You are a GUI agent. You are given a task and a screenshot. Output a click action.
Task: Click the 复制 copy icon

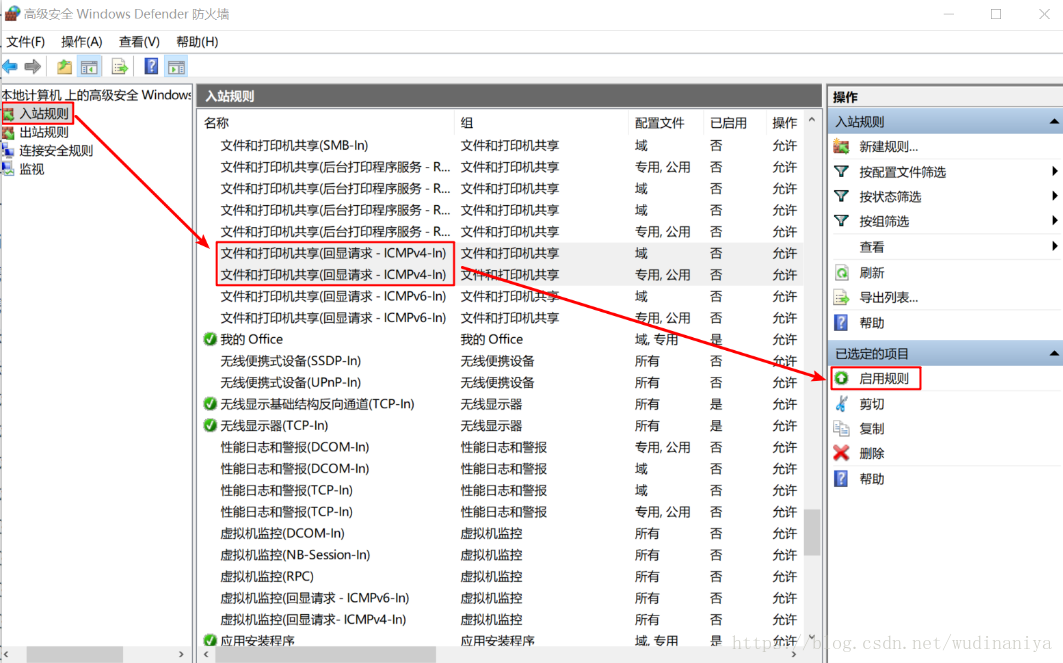[841, 428]
